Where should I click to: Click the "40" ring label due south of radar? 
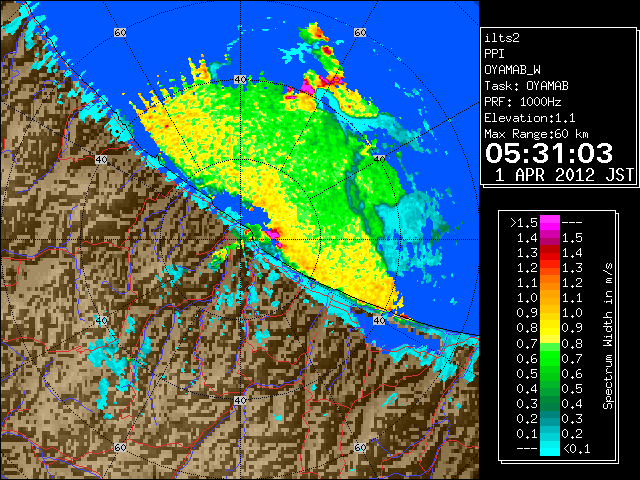[x=240, y=400]
